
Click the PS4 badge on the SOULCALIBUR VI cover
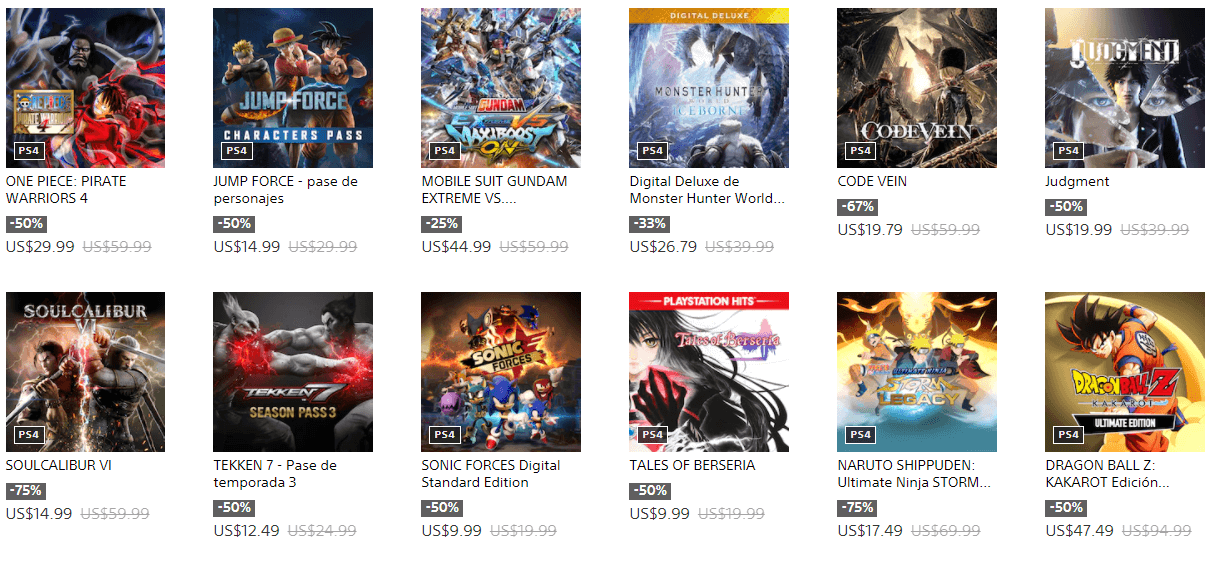point(29,435)
